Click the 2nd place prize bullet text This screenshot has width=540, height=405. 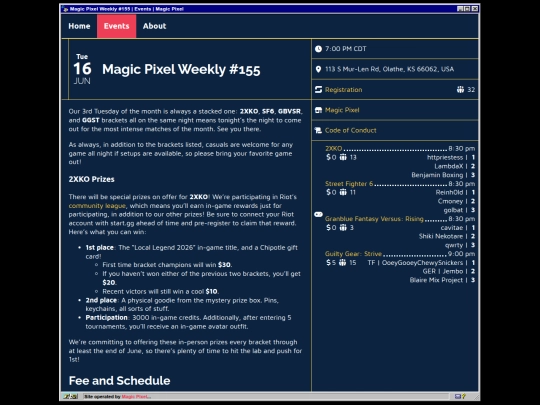[182, 304]
